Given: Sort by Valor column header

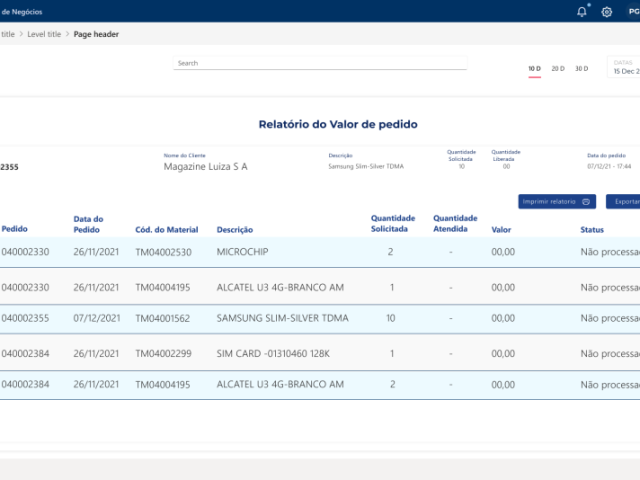Looking at the screenshot, I should coord(501,230).
